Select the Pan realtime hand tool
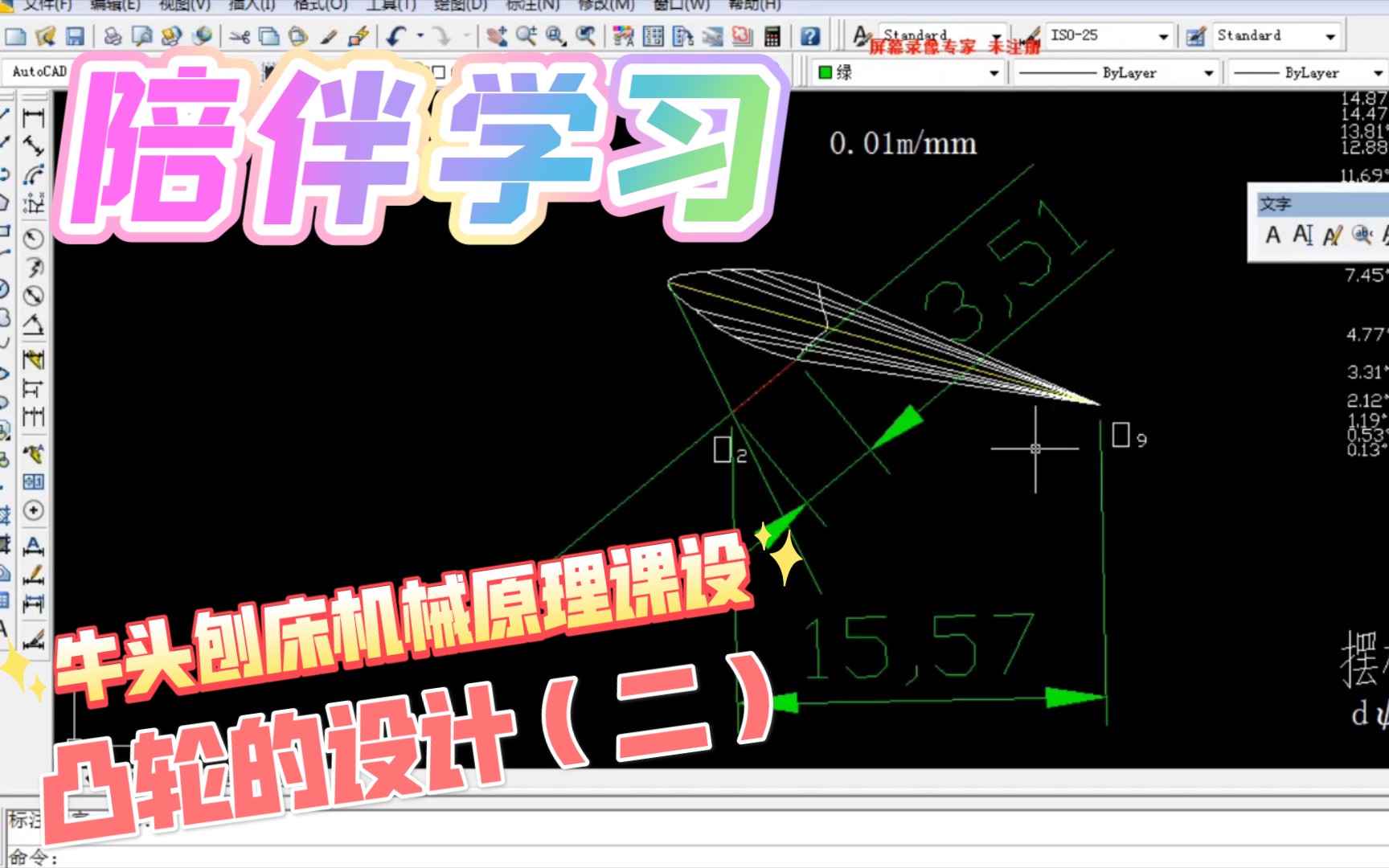1389x868 pixels. pyautogui.click(x=497, y=36)
